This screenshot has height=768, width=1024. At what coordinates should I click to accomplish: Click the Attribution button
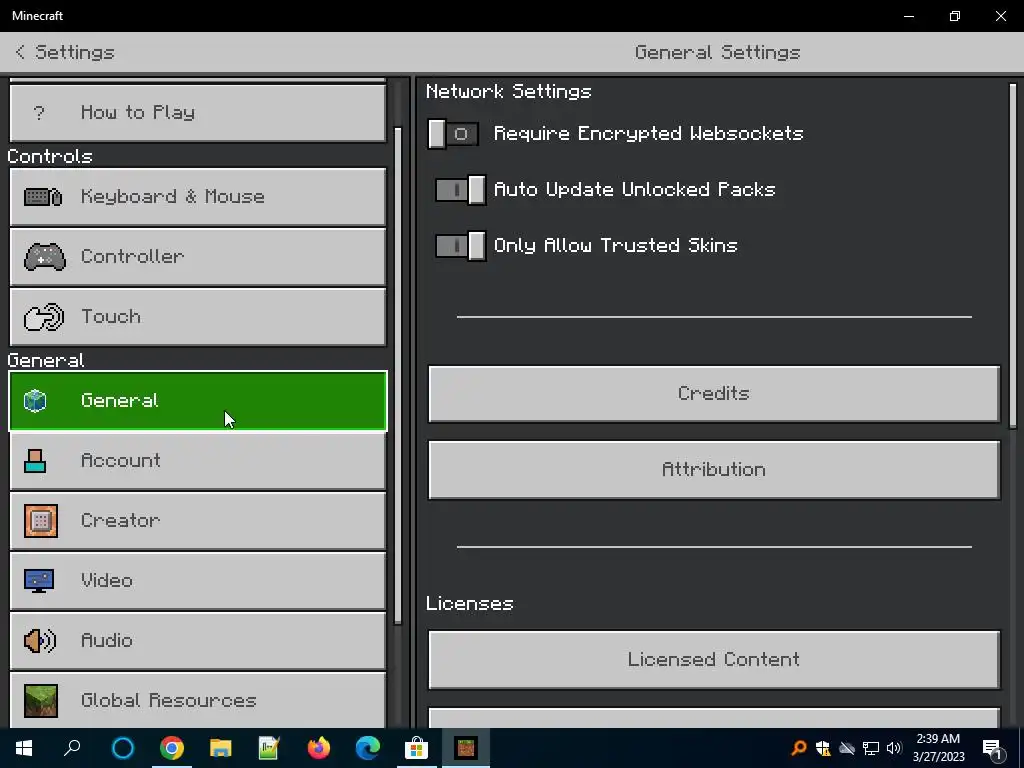[714, 470]
